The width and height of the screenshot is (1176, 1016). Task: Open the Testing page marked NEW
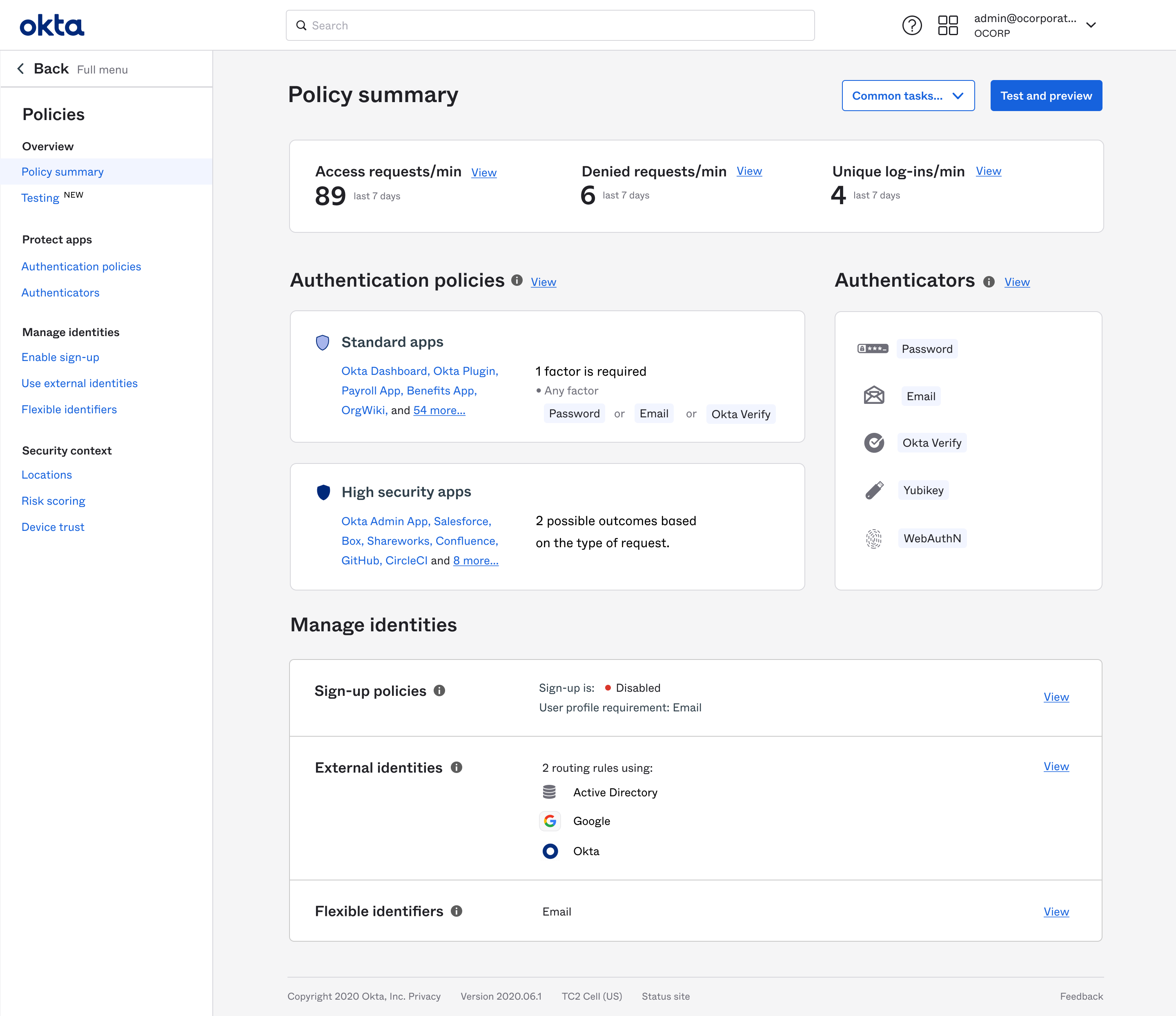pyautogui.click(x=40, y=198)
